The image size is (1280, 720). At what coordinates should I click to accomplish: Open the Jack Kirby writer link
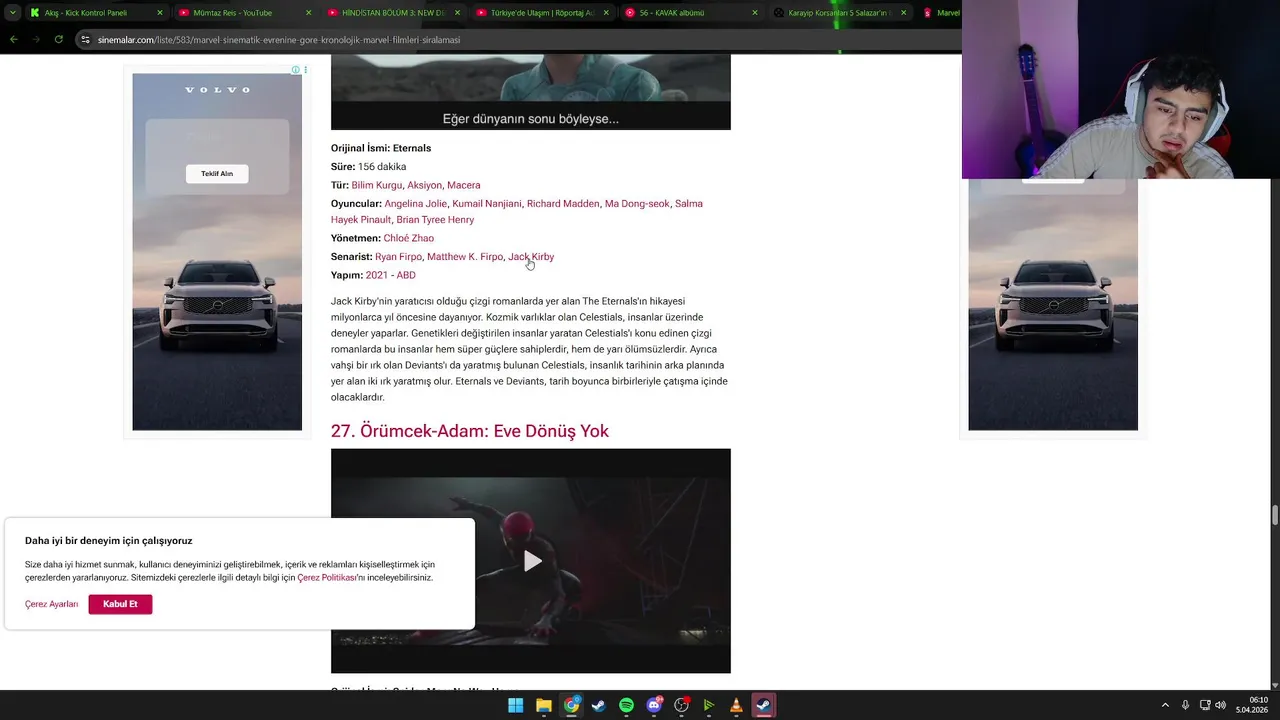(531, 257)
